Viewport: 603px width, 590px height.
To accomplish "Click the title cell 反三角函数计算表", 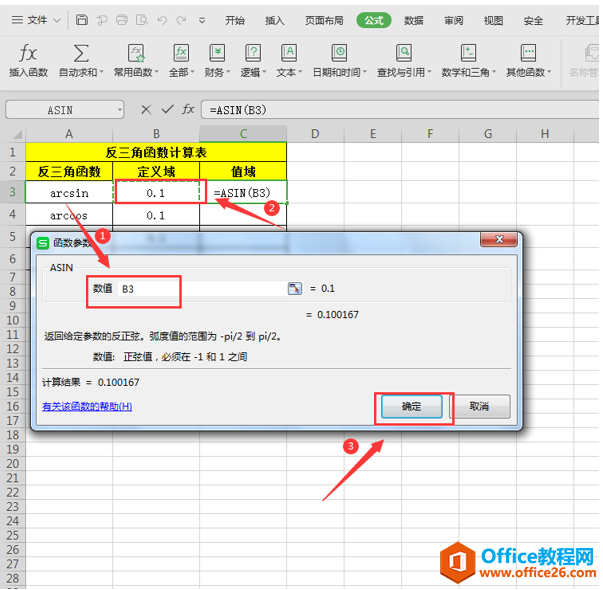I will point(156,152).
